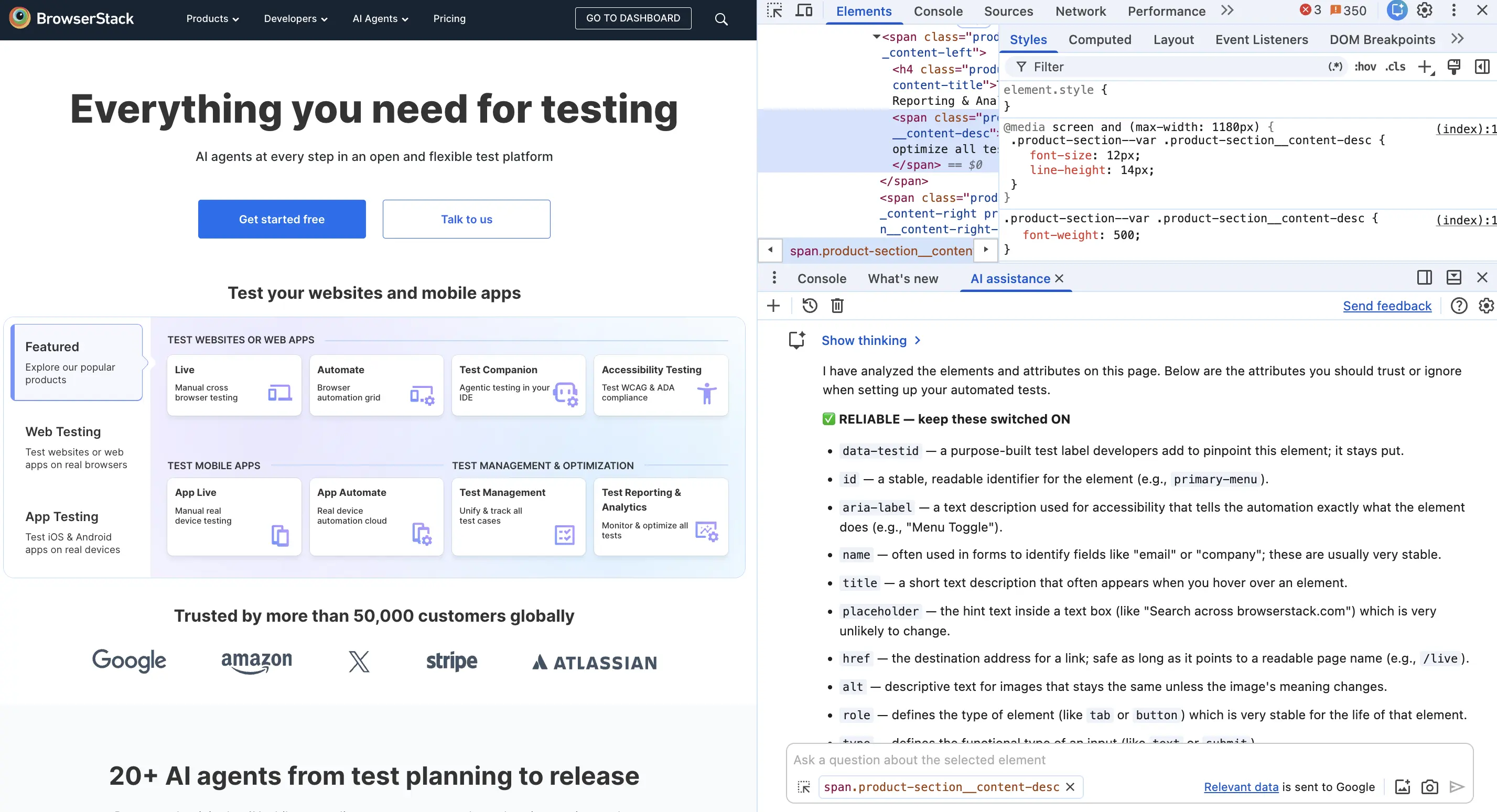Toggle the drawer dock side layout icon

click(1424, 278)
